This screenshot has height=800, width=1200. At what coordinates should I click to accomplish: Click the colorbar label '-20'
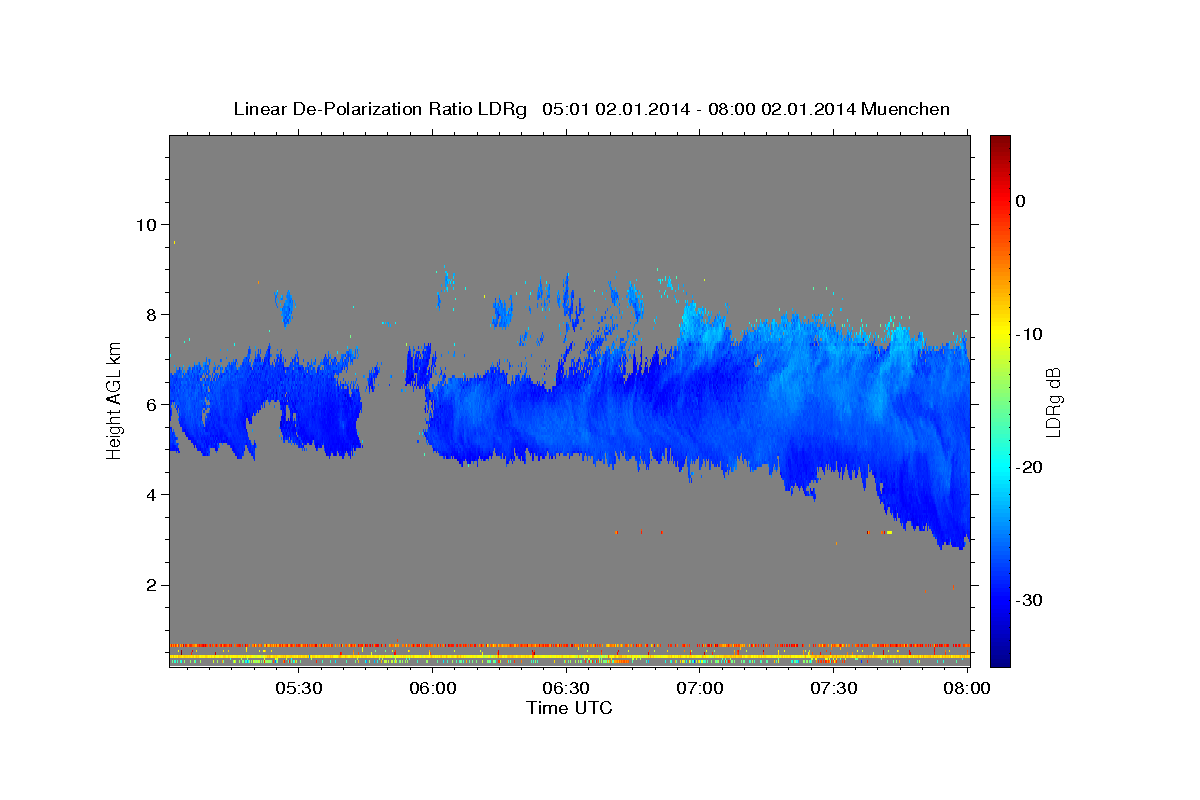[1029, 467]
